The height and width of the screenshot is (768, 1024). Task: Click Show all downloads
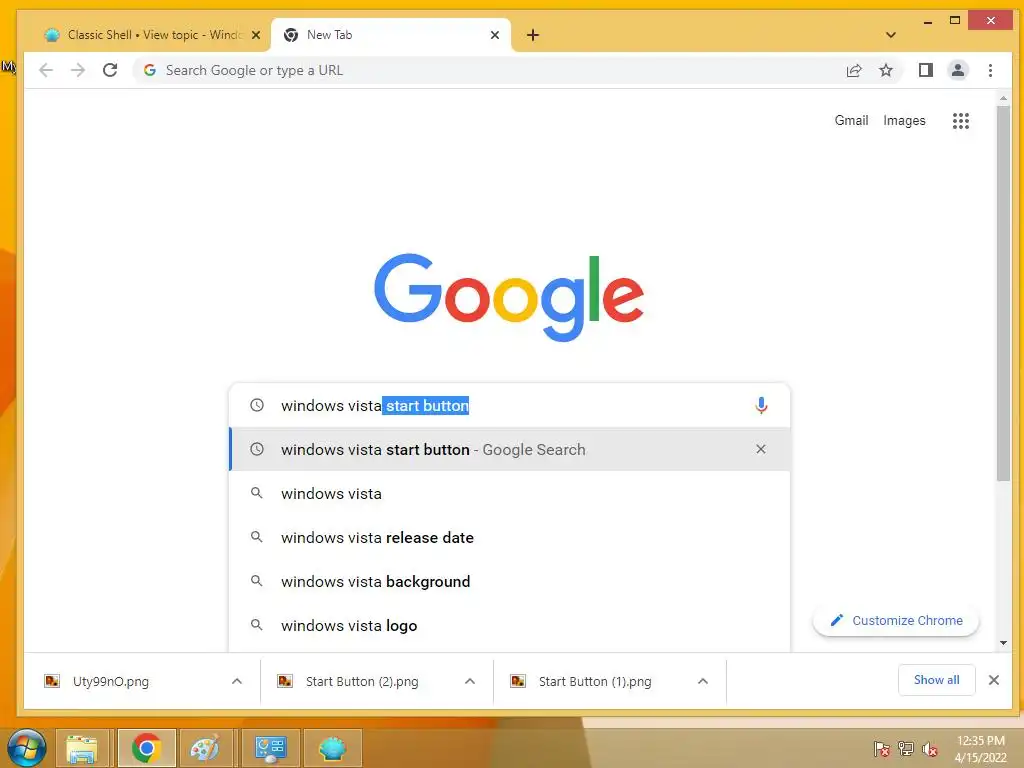coord(936,680)
